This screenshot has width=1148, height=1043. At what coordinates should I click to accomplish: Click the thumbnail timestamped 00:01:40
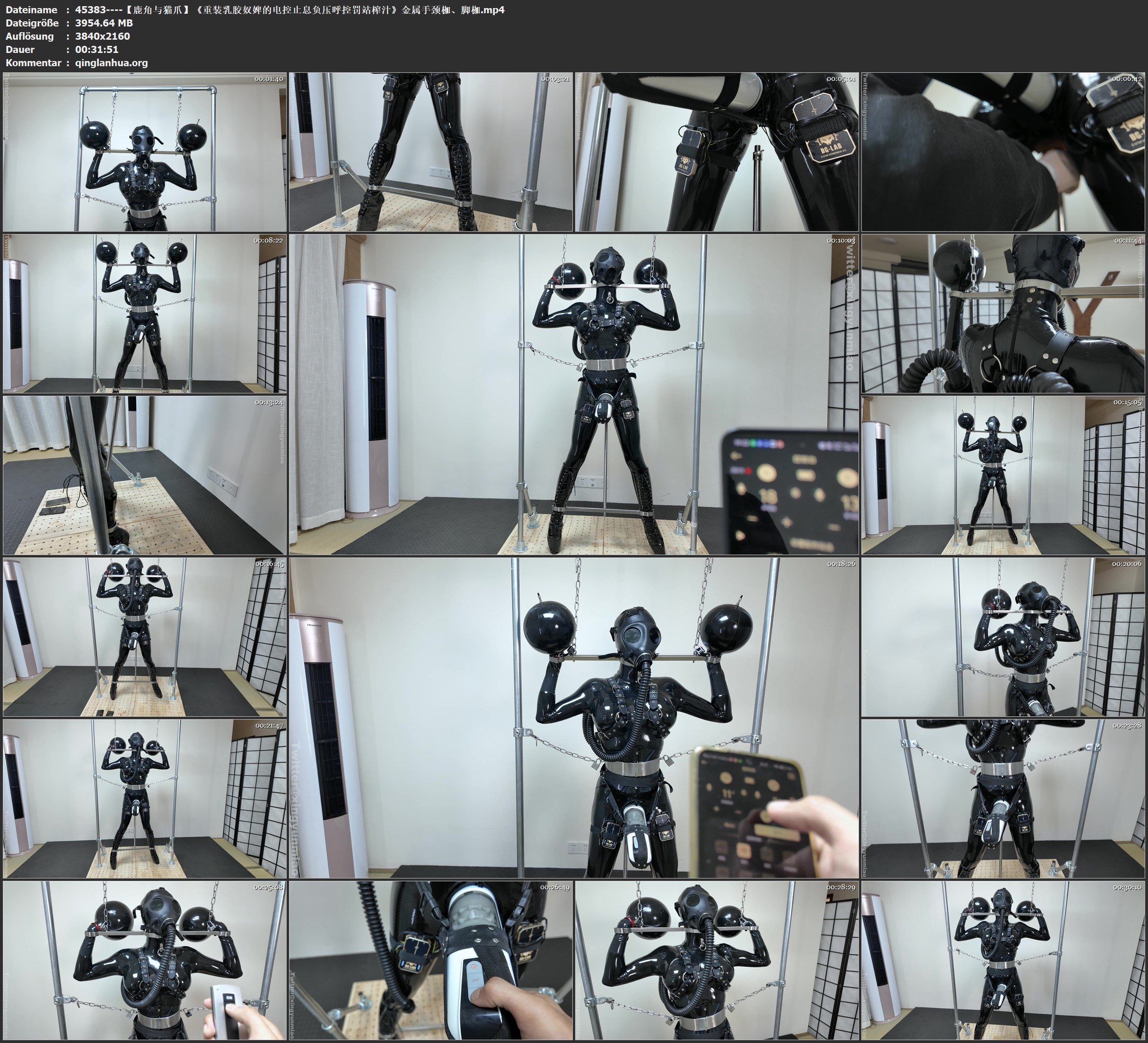145,151
